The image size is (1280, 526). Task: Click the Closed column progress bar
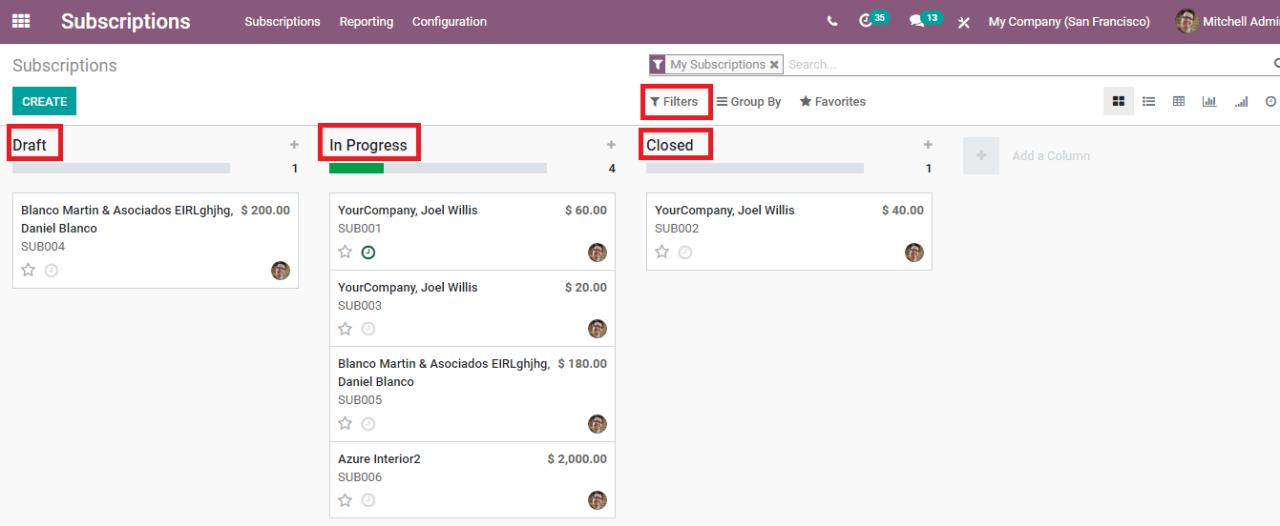(x=755, y=168)
